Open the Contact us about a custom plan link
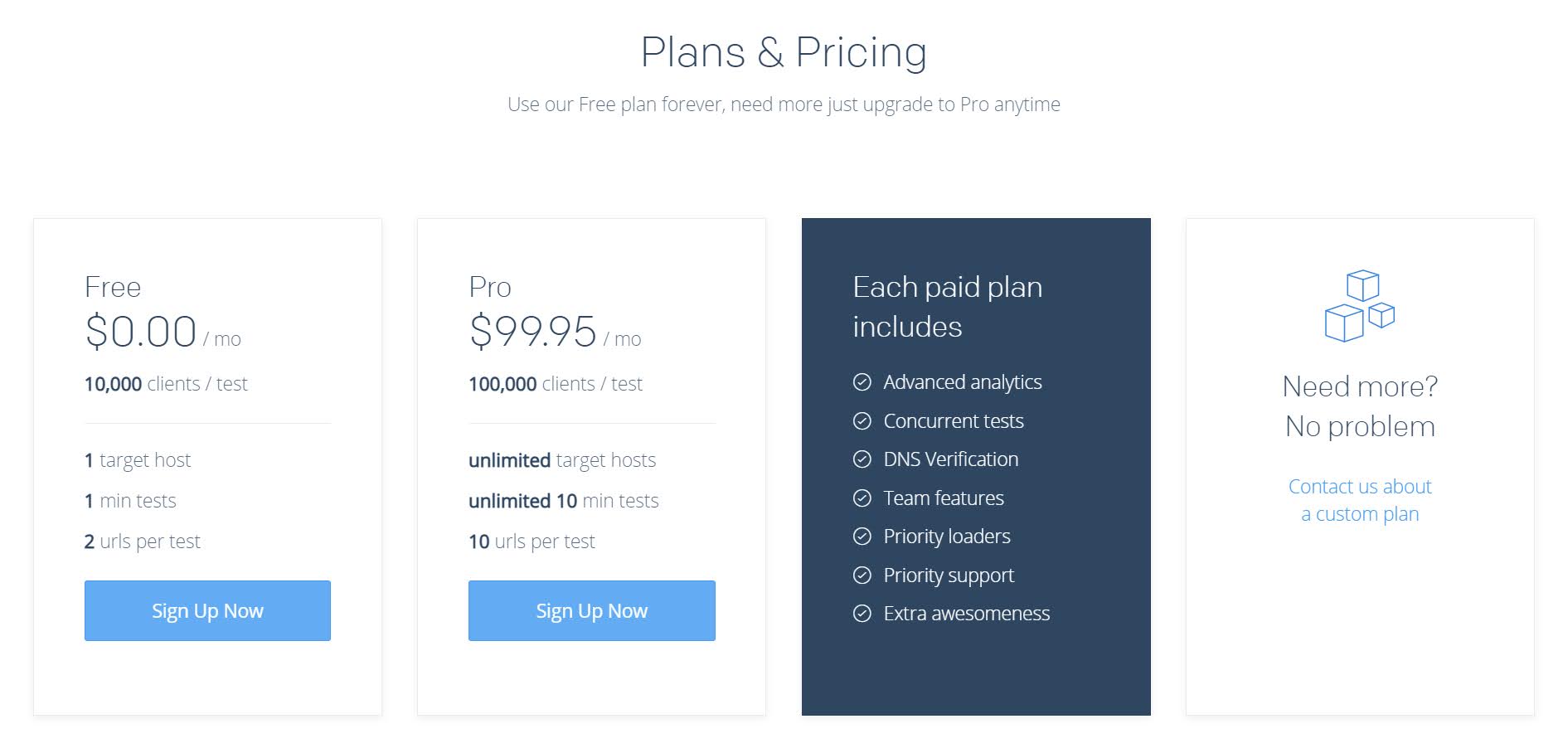This screenshot has width=1568, height=743. 1360,500
